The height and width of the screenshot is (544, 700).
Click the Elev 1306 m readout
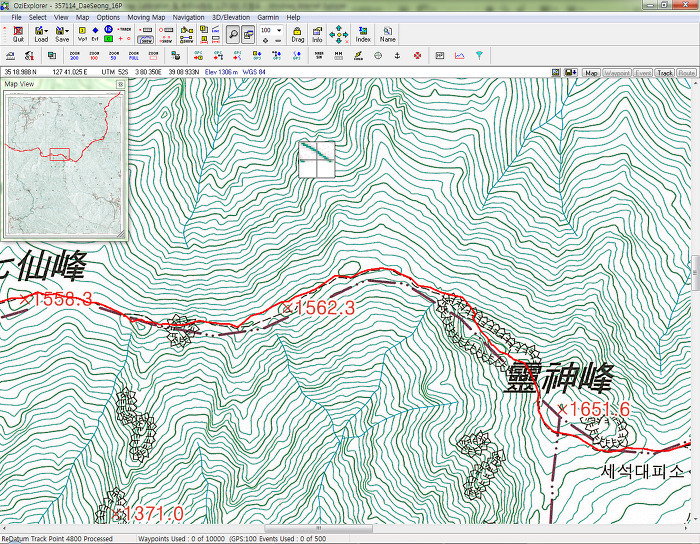point(221,72)
